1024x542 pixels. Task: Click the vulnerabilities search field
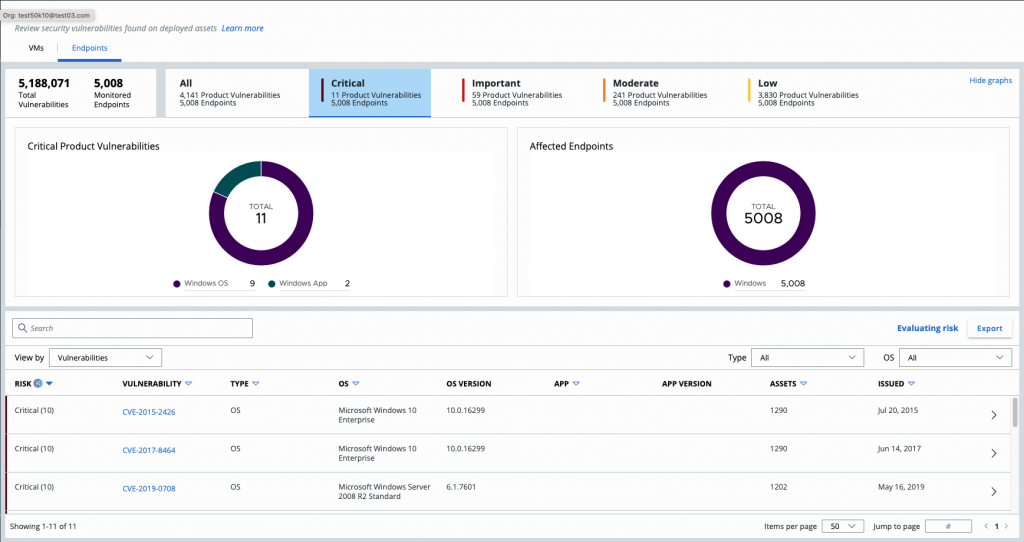click(x=132, y=328)
